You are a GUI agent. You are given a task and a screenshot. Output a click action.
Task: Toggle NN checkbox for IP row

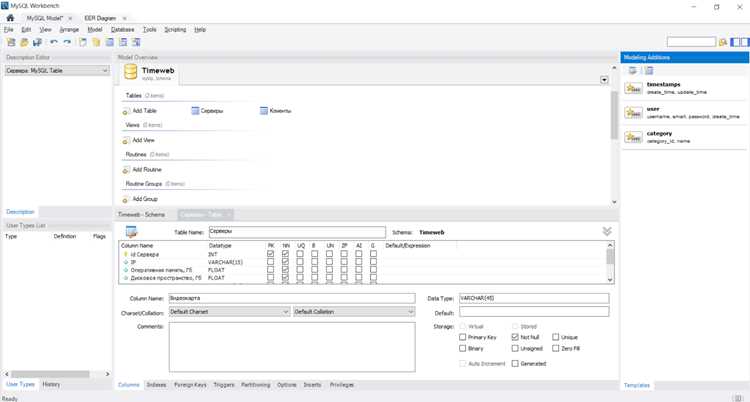pyautogui.click(x=286, y=262)
